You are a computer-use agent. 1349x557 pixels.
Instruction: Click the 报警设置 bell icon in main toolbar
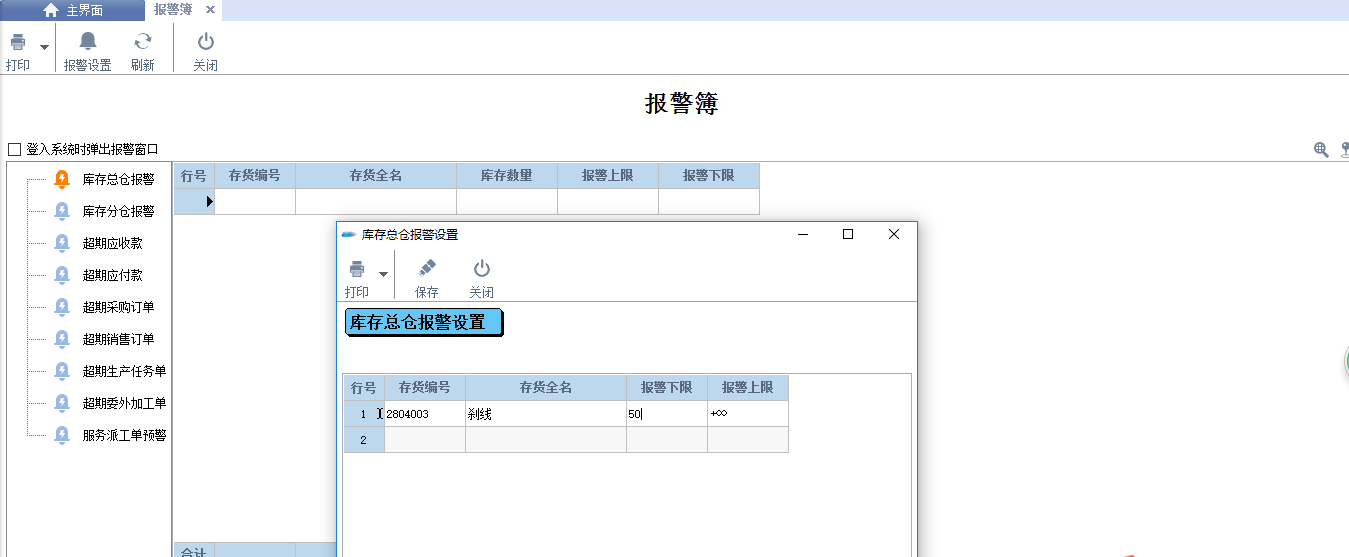(88, 42)
